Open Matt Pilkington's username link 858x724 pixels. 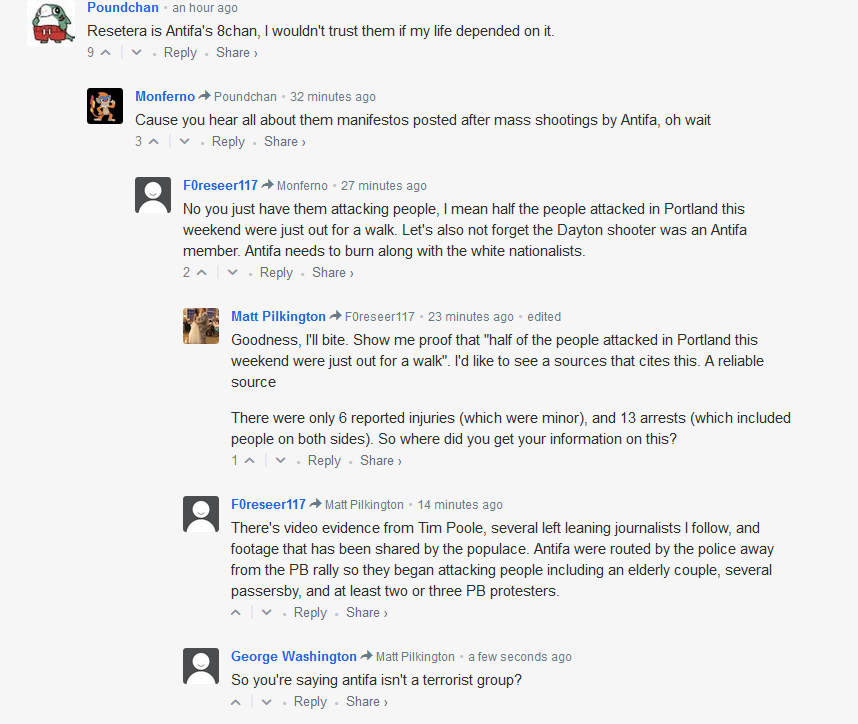point(278,317)
